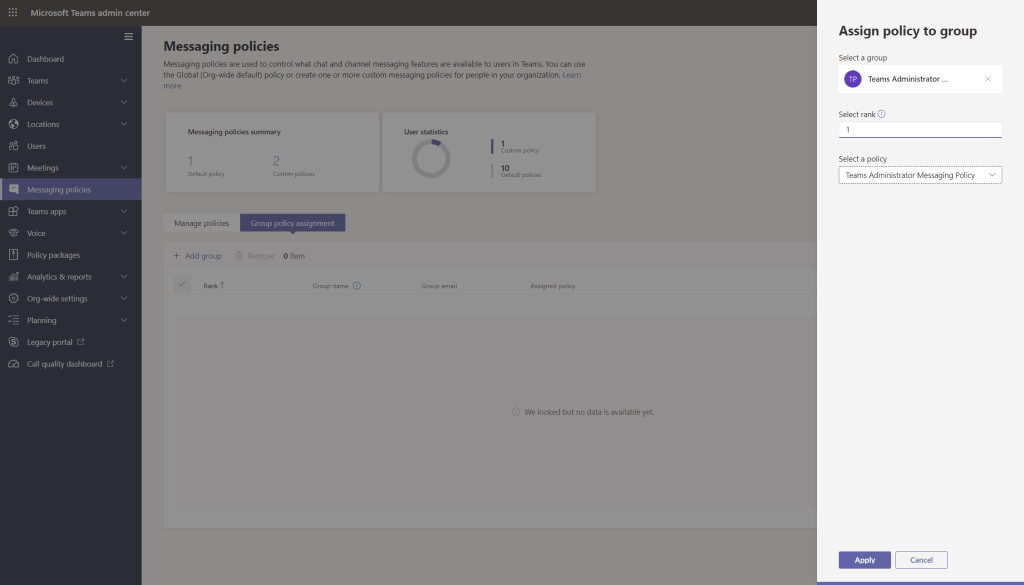1024x585 pixels.
Task: Click the Users icon in sidebar
Action: click(x=13, y=146)
